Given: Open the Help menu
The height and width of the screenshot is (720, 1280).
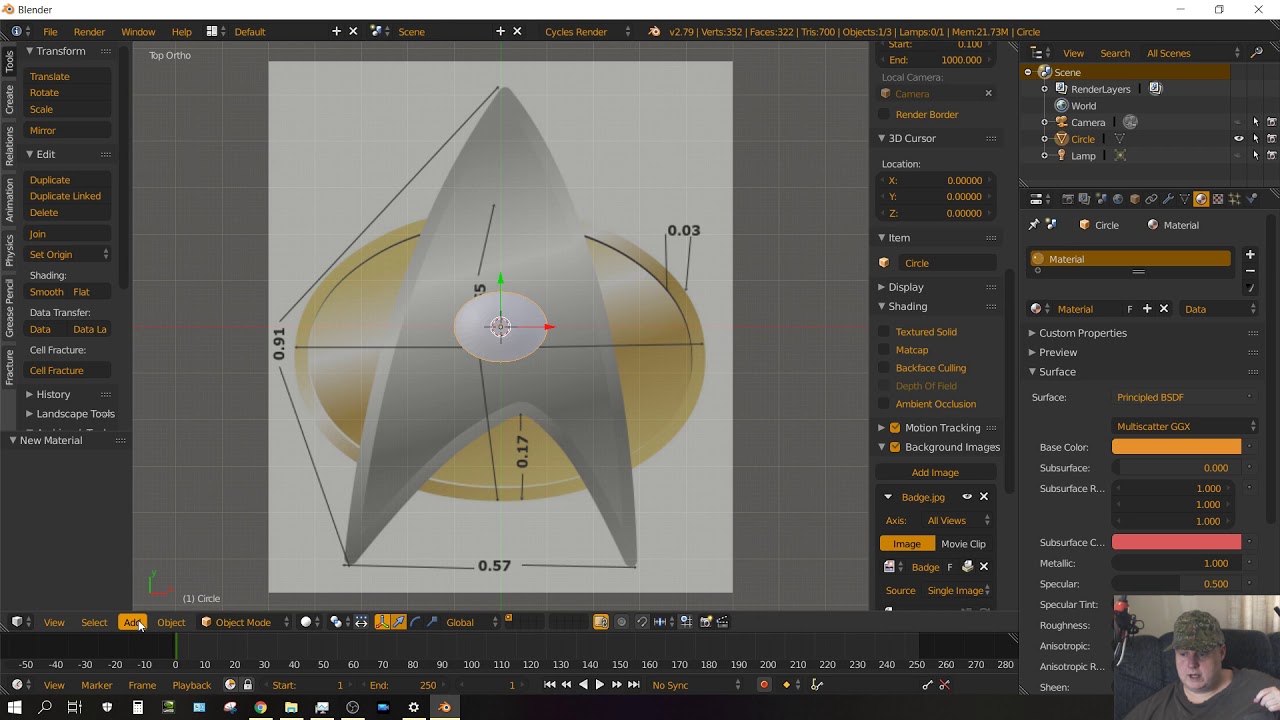Looking at the screenshot, I should [181, 32].
